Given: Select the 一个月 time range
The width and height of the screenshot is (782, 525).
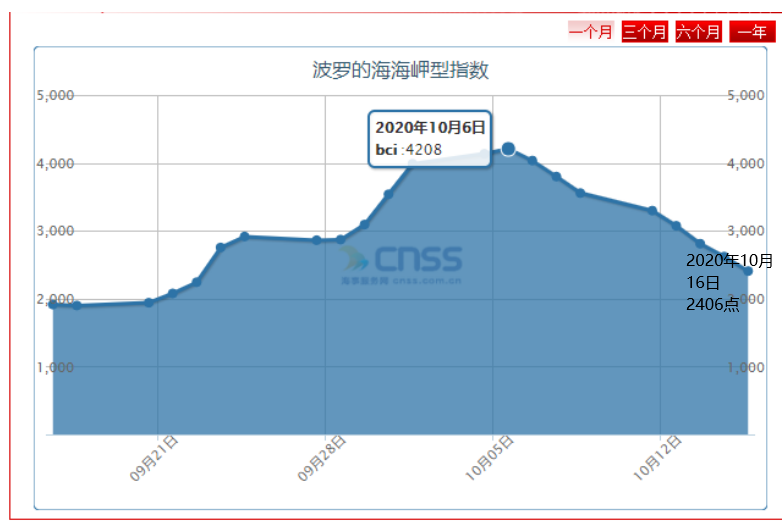Looking at the screenshot, I should 590,32.
